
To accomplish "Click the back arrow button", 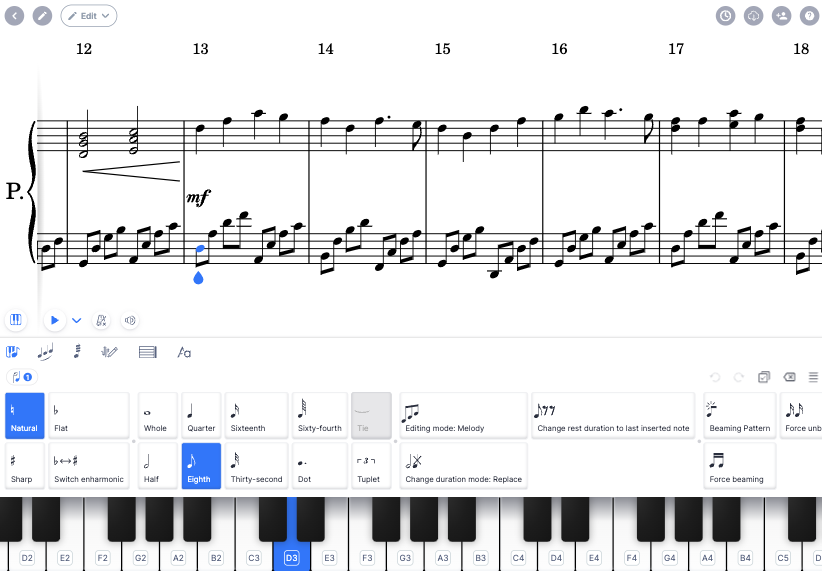I will 15,16.
